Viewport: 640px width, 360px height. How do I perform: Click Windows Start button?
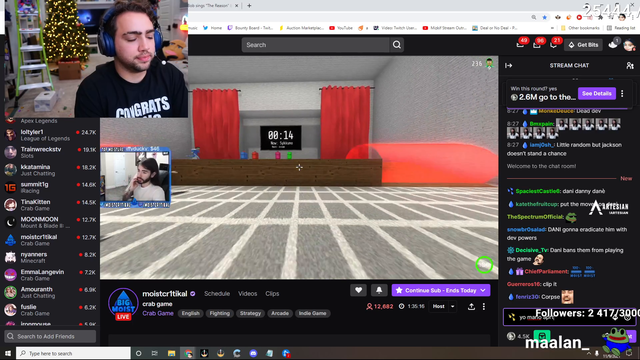point(8,353)
